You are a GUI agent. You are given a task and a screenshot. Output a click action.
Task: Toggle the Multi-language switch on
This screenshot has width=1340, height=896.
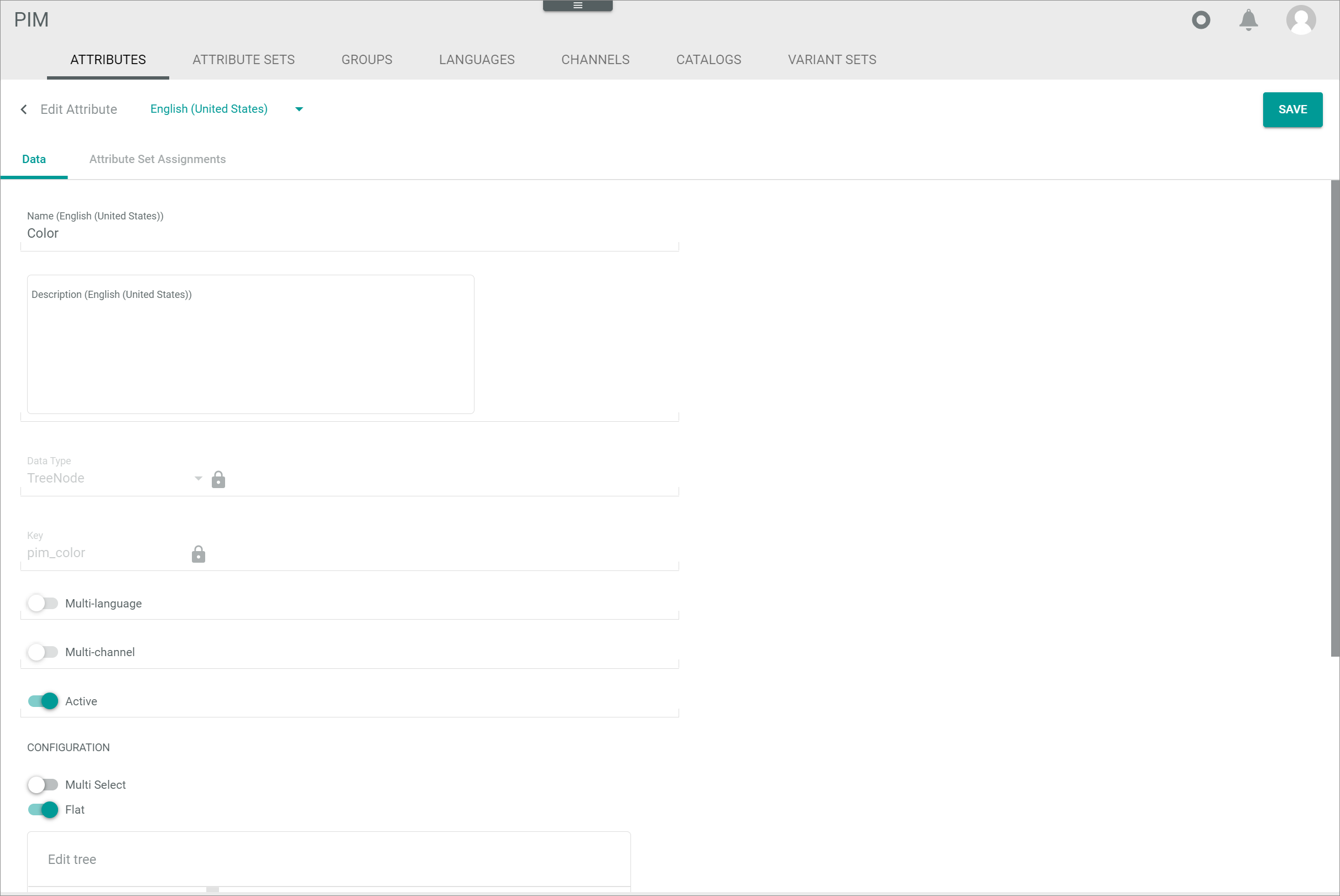click(x=43, y=603)
